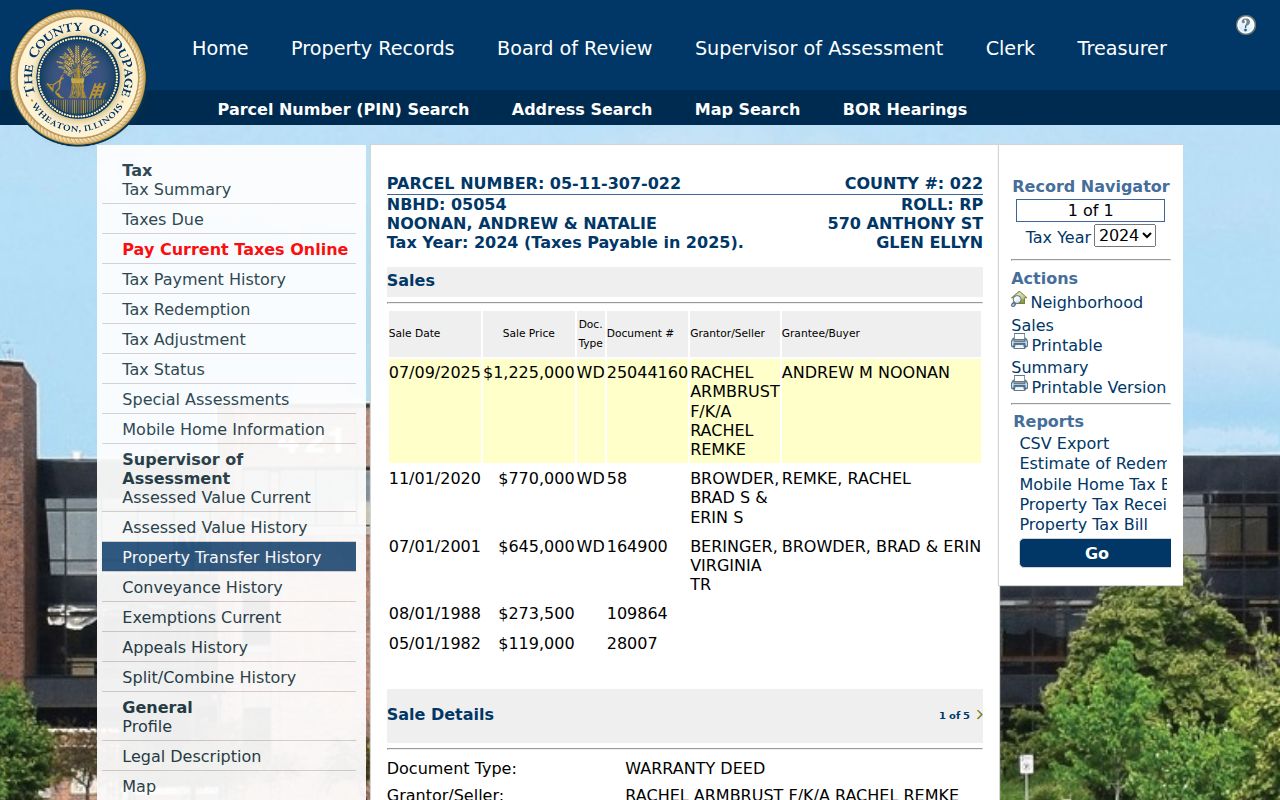Open Property Records menu
Screen dimensions: 1280x800
(x=373, y=48)
